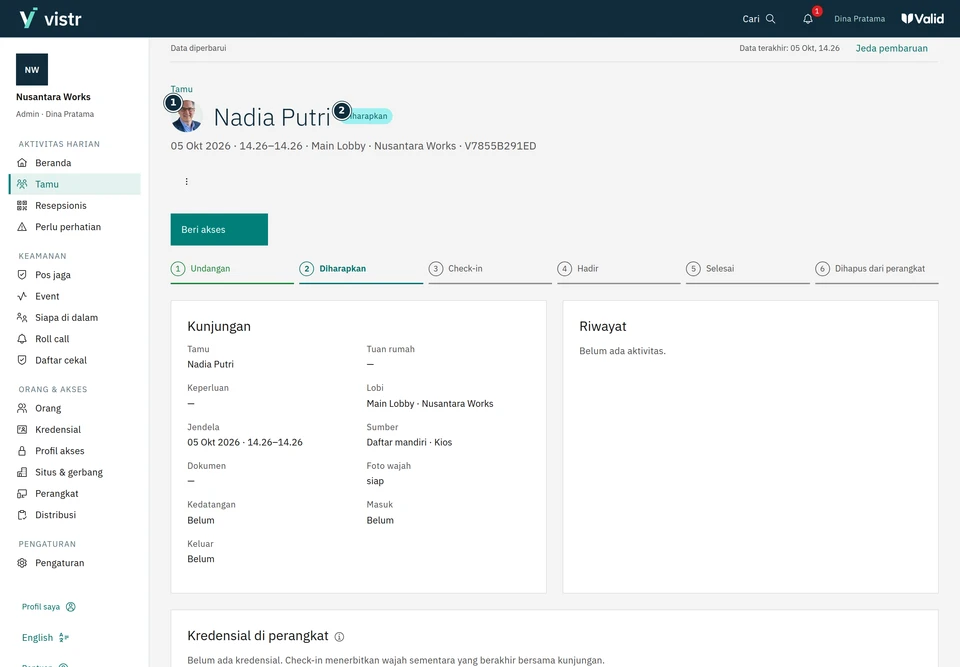This screenshot has height=667, width=960.
Task: Open Dina Pratama user menu in header
Action: coord(859,19)
